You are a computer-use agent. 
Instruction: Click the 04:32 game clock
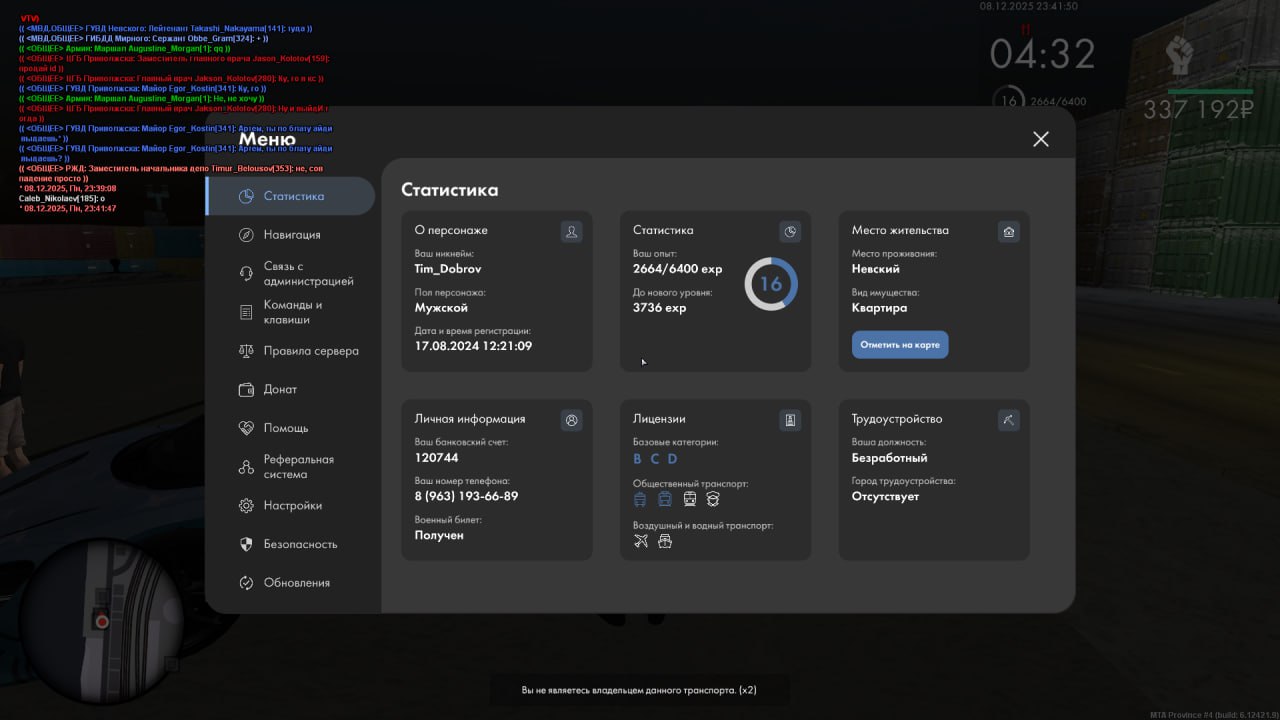[1043, 54]
